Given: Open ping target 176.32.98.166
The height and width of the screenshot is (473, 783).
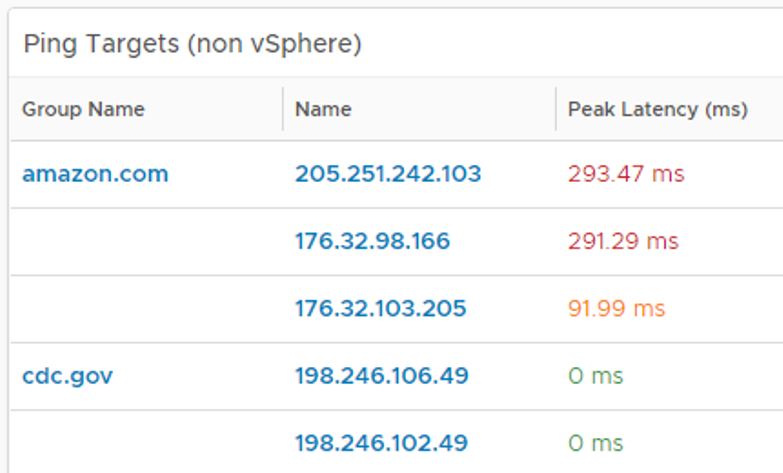Looking at the screenshot, I should coord(372,241).
